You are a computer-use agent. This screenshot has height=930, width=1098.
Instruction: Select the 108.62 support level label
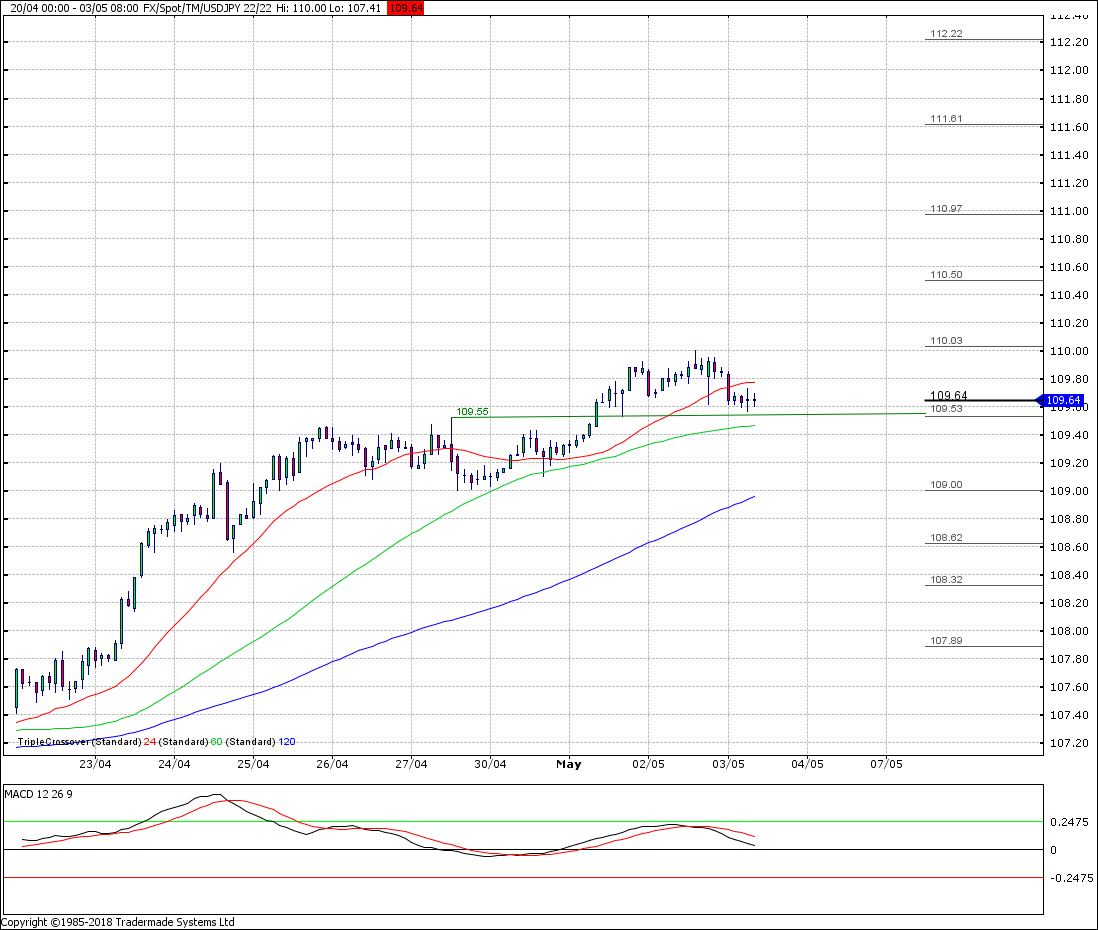946,538
